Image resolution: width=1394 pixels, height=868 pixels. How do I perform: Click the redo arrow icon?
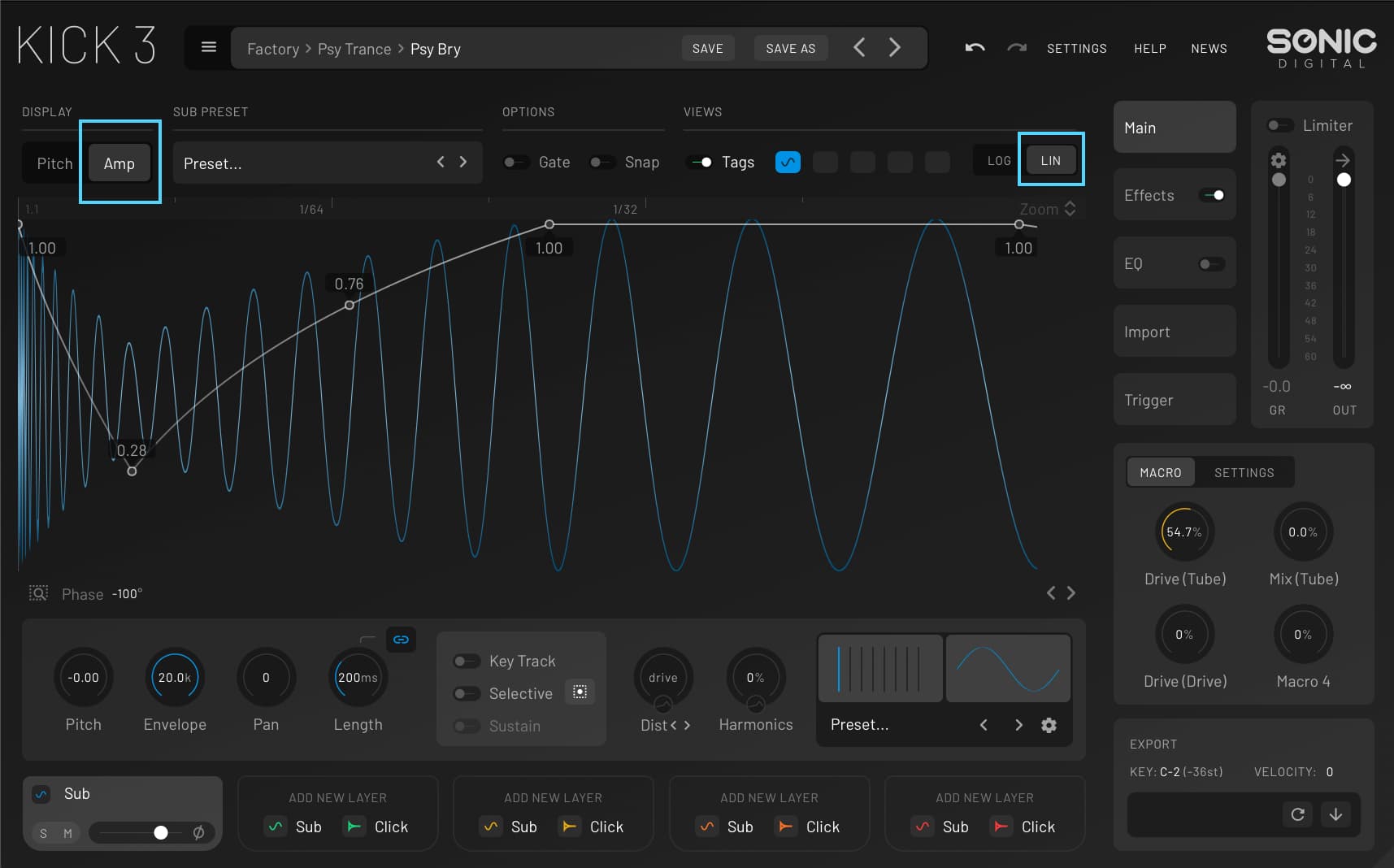point(1016,48)
